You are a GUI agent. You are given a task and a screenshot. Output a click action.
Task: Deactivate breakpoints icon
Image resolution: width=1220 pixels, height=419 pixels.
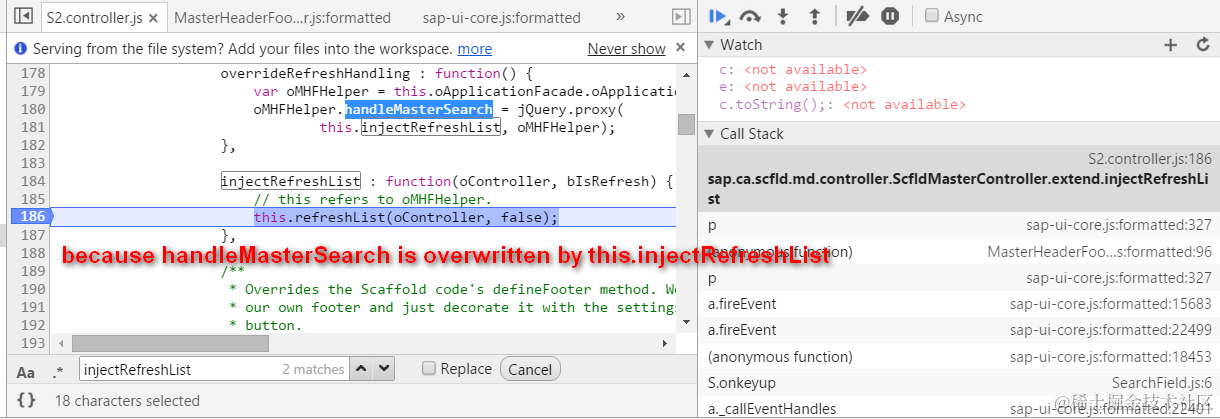[x=857, y=16]
